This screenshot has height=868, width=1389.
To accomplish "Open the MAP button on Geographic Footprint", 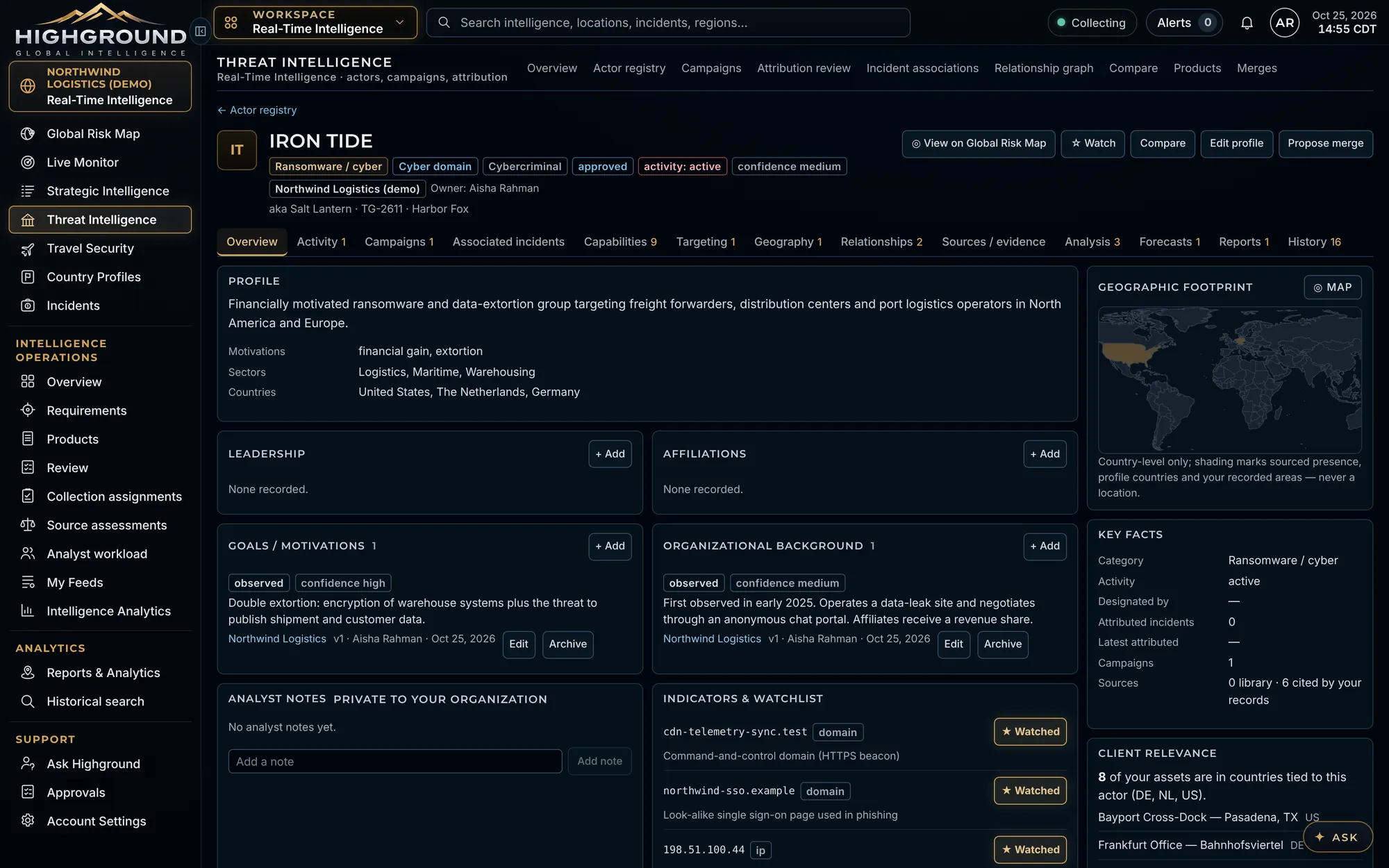I will coord(1333,287).
